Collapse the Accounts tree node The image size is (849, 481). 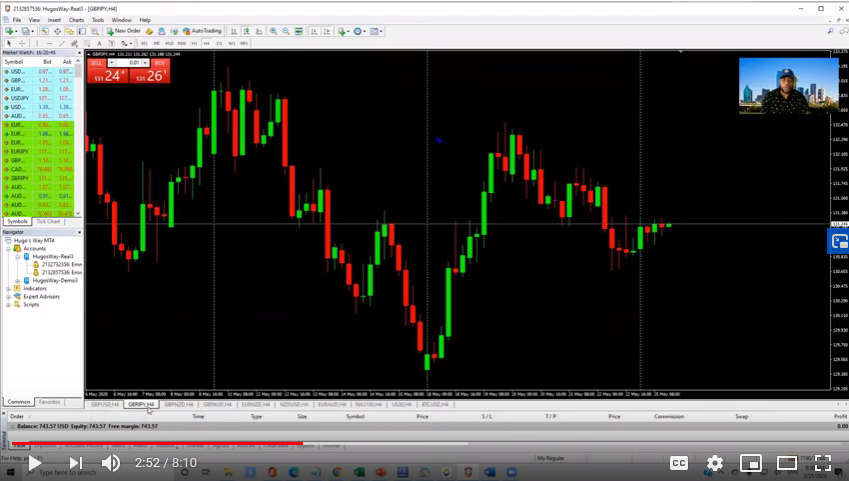(x=9, y=249)
